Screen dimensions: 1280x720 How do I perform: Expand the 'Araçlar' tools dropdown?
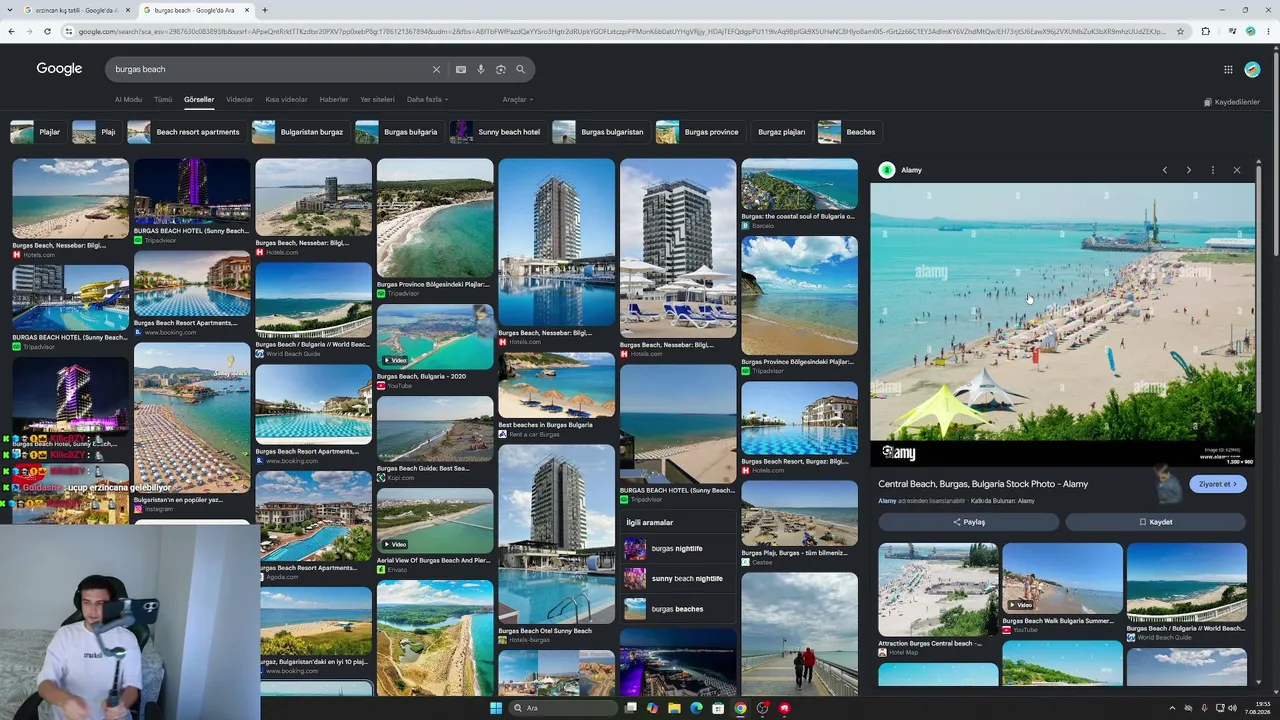(518, 100)
